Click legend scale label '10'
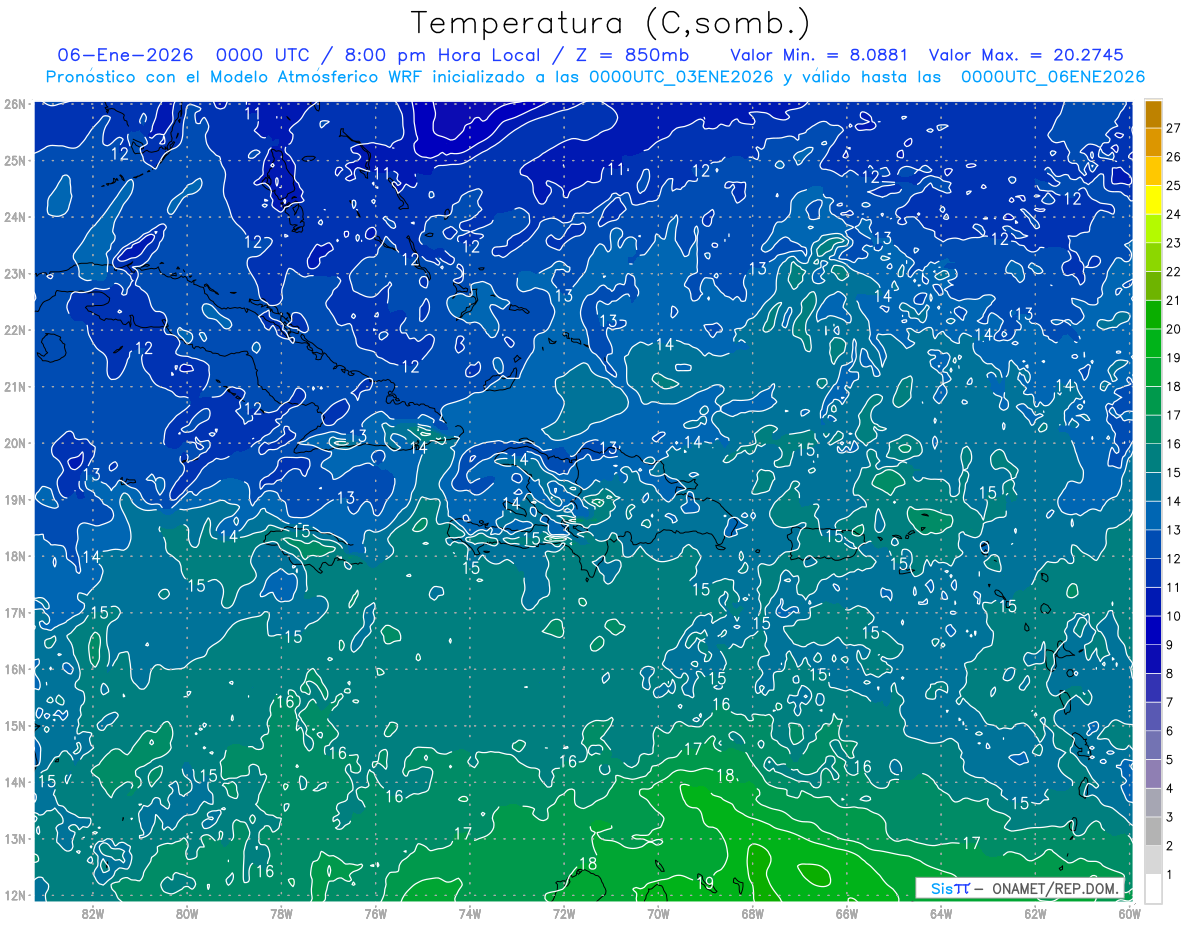 (x=1173, y=616)
